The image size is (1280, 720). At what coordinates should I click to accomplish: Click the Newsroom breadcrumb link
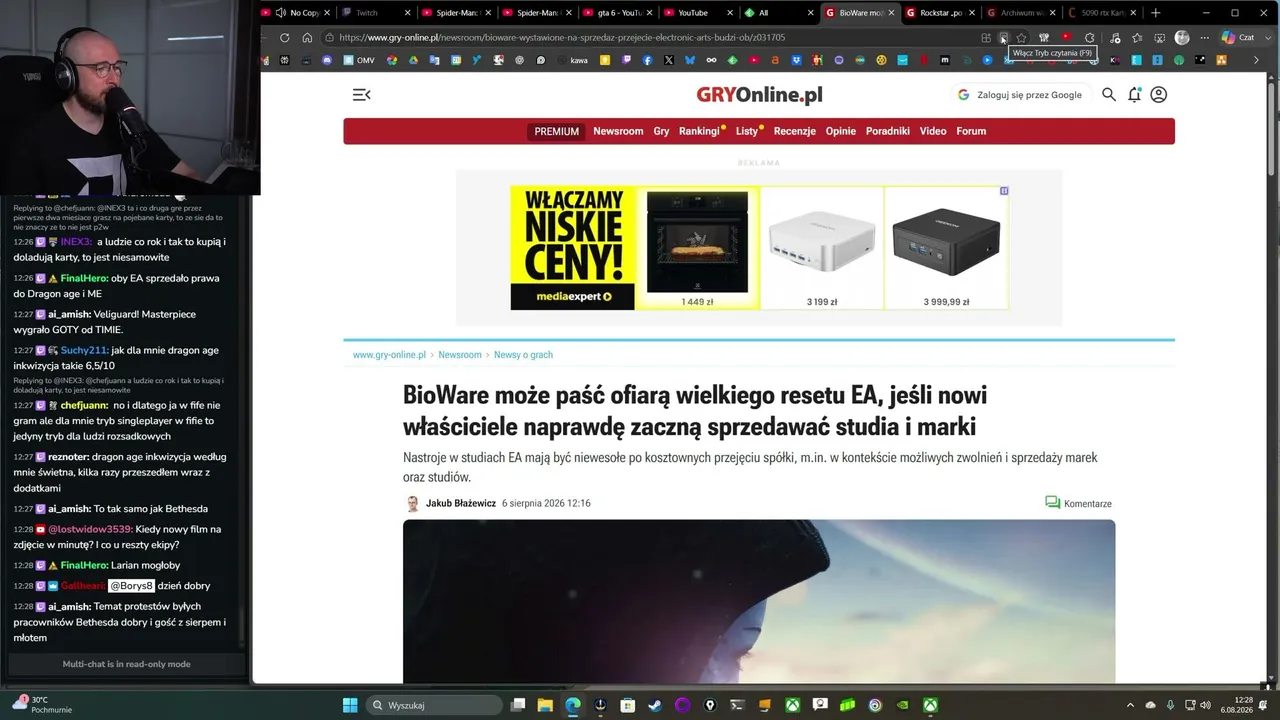[460, 355]
